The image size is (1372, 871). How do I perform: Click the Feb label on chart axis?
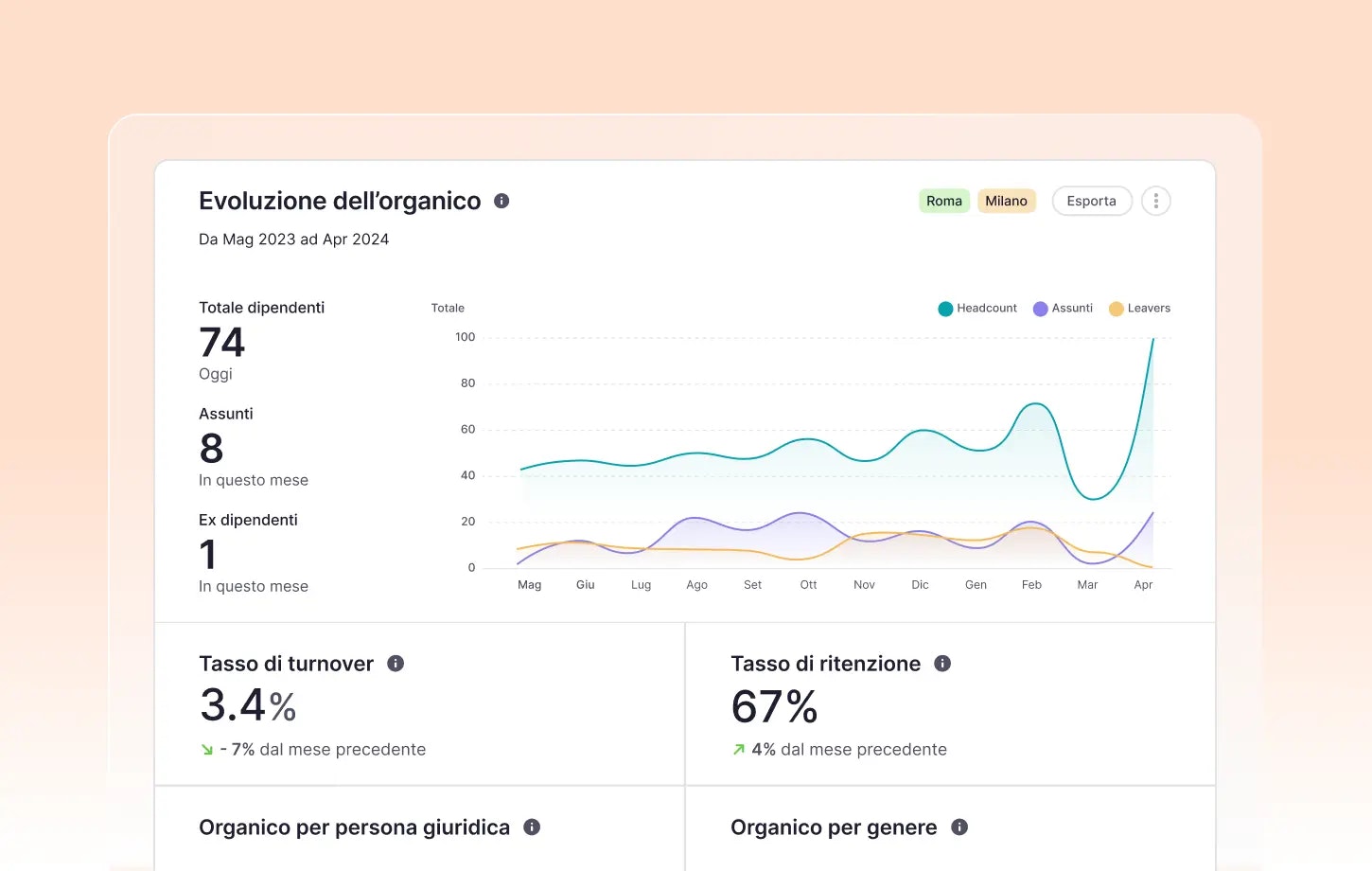tap(1031, 585)
